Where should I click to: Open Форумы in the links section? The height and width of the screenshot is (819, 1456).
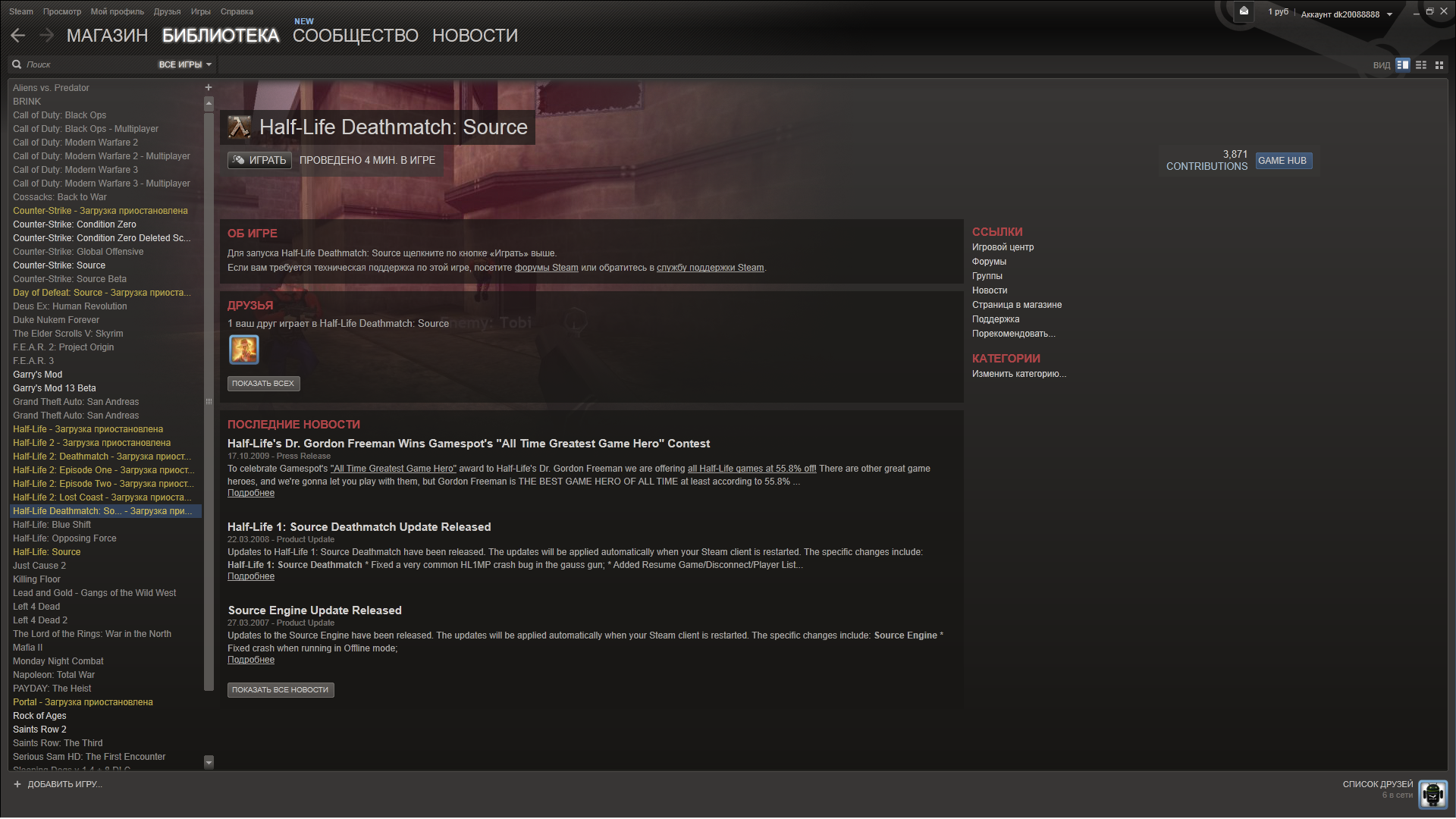989,262
